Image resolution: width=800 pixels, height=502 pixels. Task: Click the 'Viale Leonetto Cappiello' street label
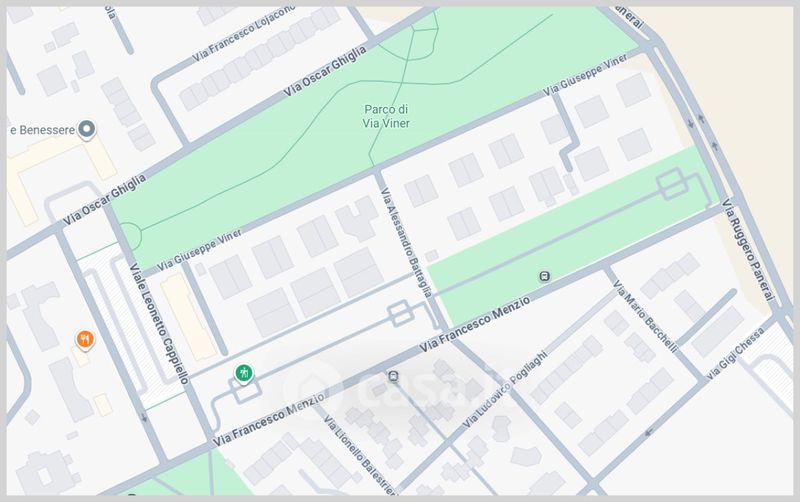[159, 323]
